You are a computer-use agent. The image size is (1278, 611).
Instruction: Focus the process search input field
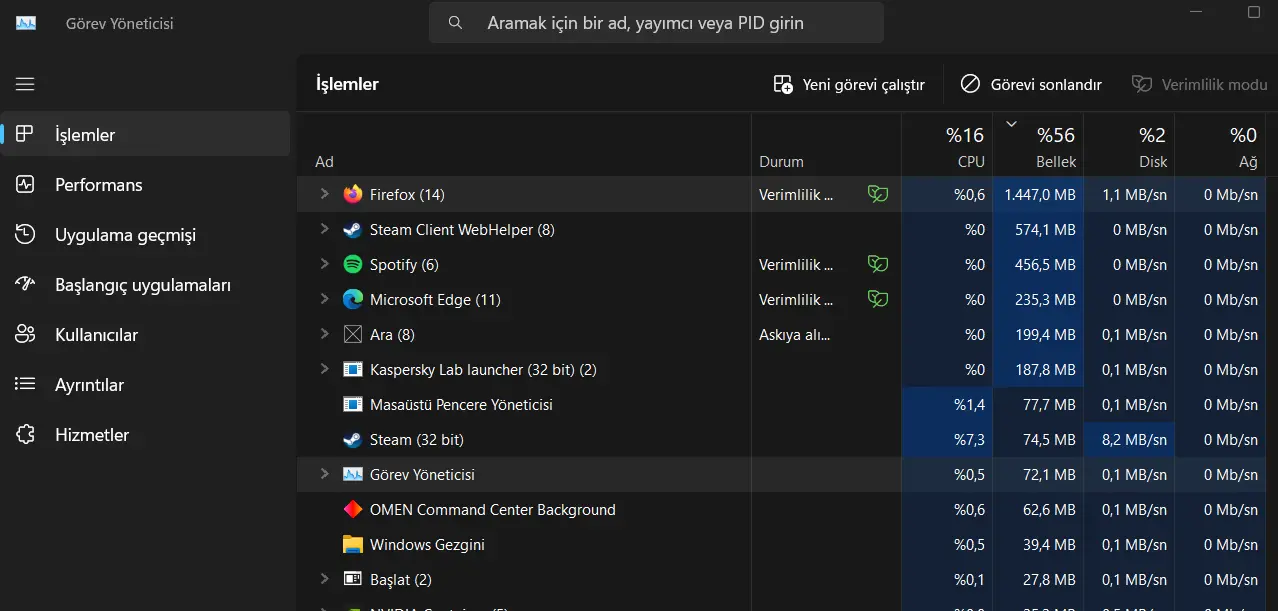[x=656, y=22]
